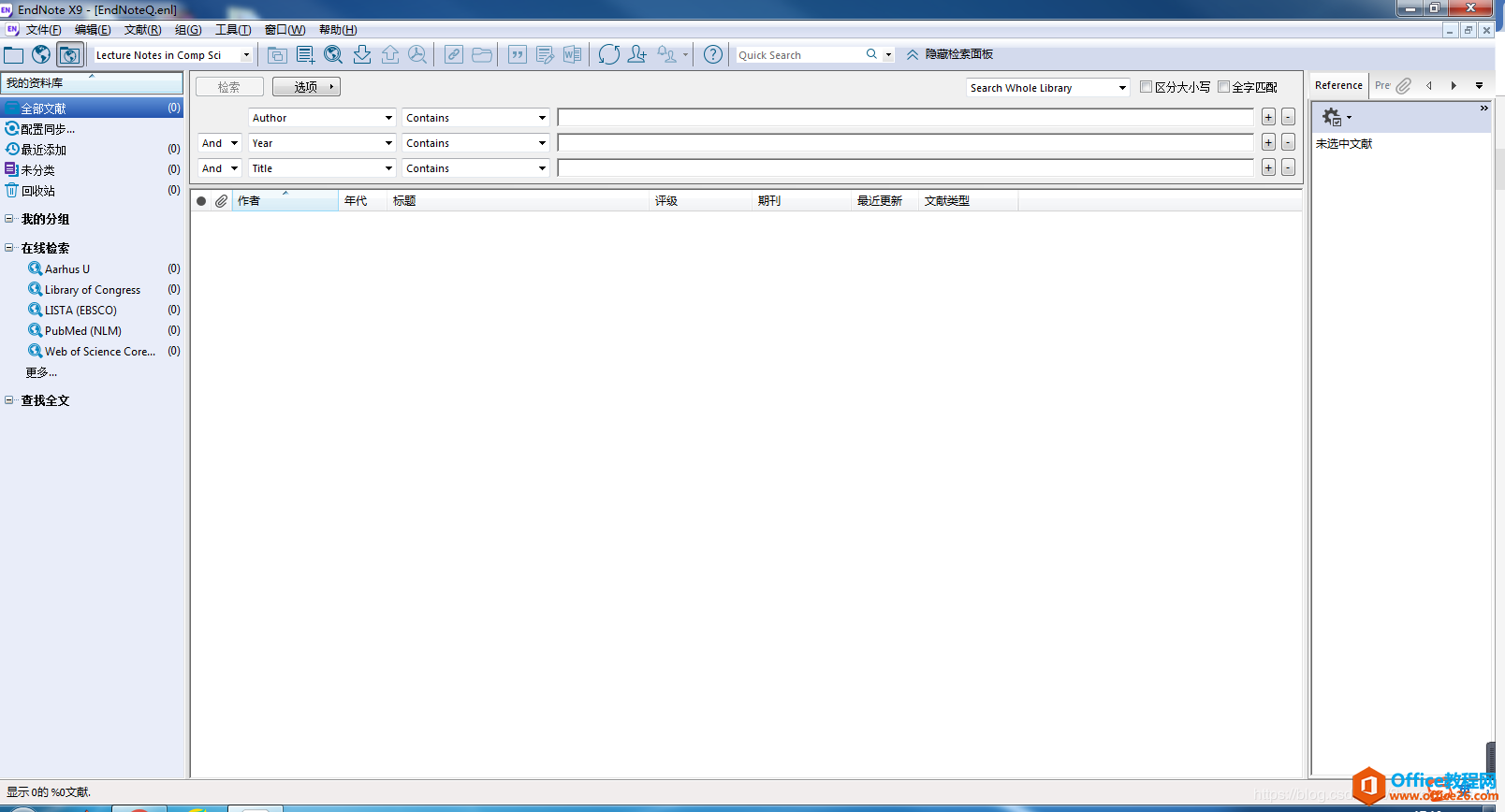The width and height of the screenshot is (1505, 812).
Task: Click into the Quick Search field
Action: [x=798, y=55]
